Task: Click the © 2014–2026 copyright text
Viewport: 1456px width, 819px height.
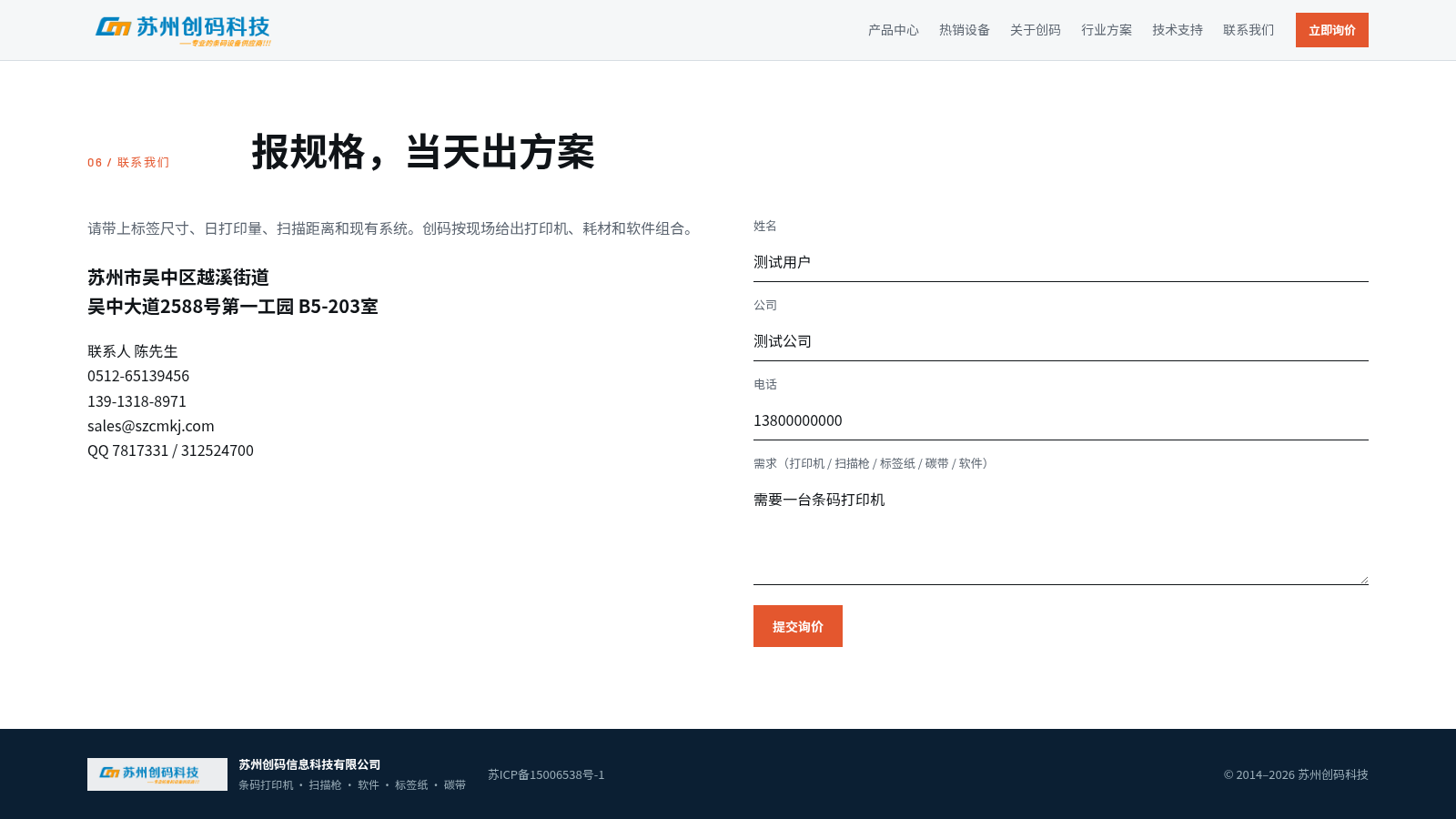Action: (x=1296, y=774)
